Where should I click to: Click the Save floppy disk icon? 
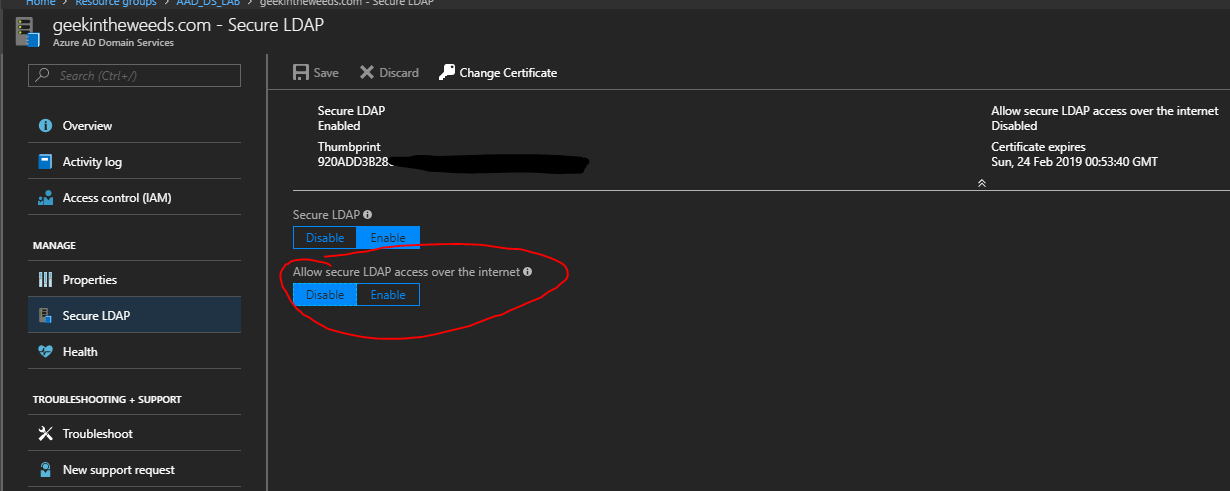[x=300, y=73]
